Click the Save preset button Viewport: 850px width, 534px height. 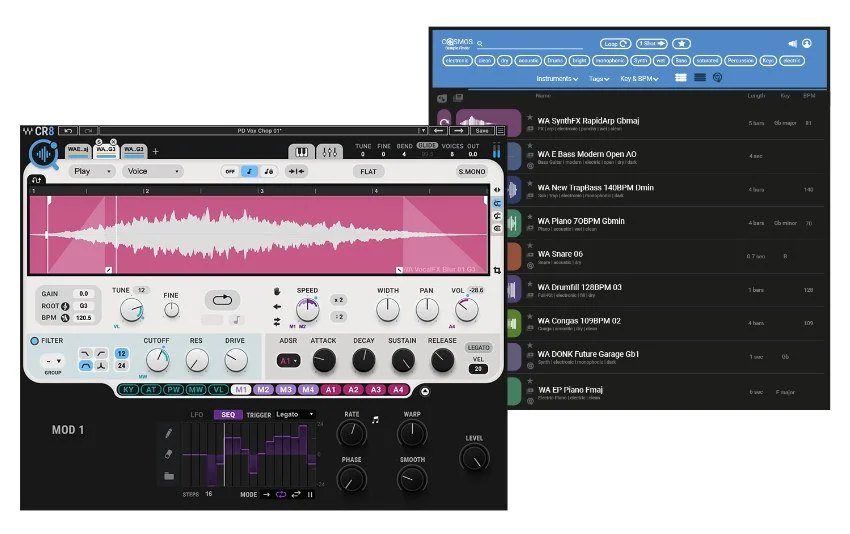point(482,131)
